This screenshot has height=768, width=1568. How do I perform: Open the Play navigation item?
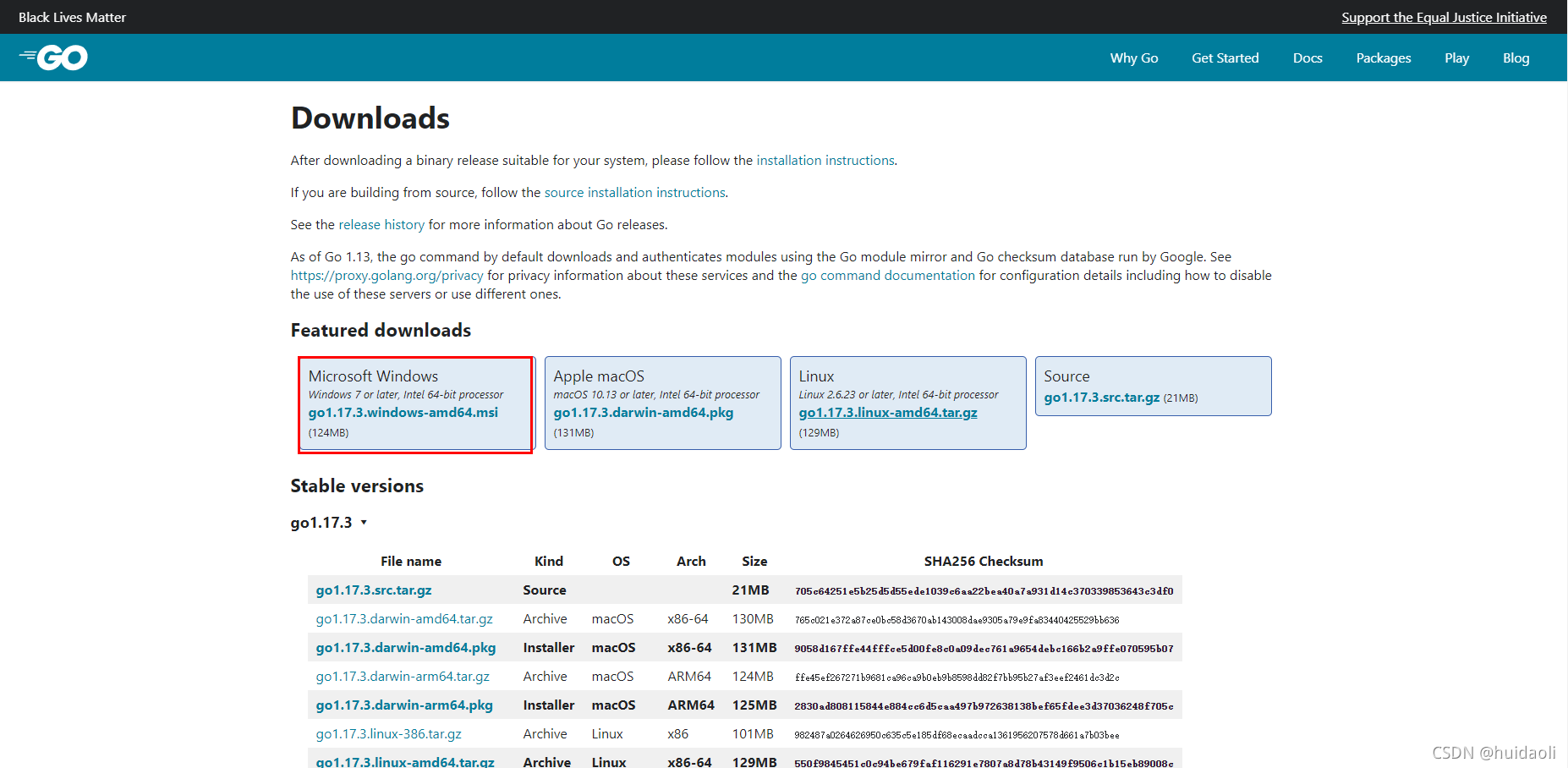coord(1456,58)
